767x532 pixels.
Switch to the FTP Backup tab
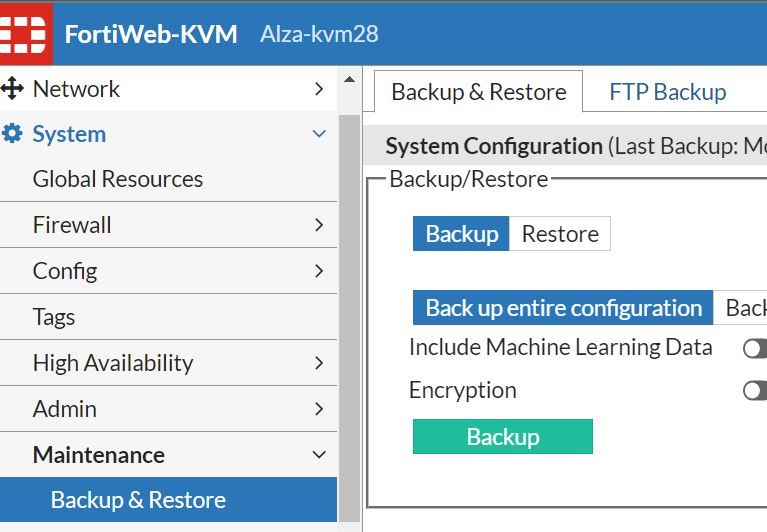(667, 93)
